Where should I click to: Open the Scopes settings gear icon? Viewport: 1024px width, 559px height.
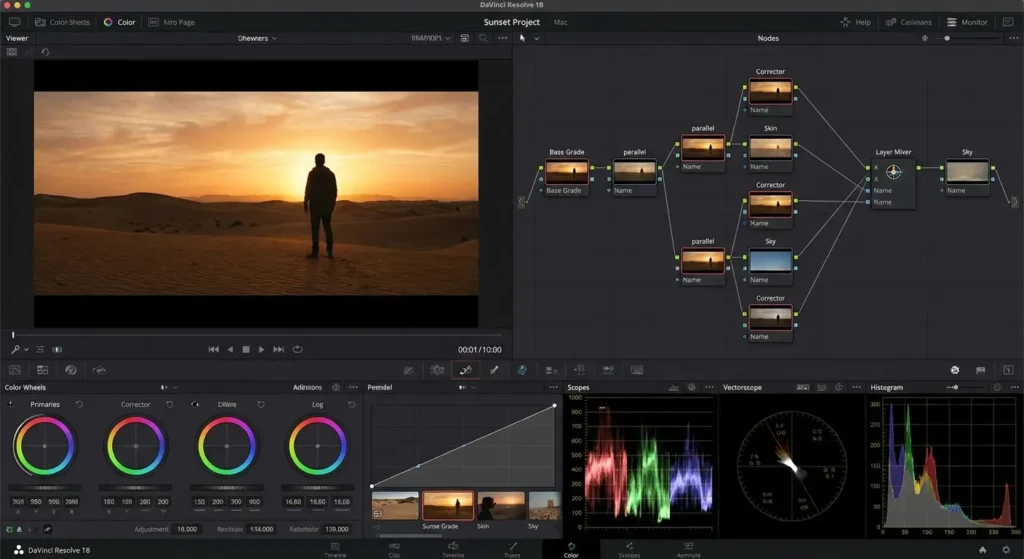692,387
